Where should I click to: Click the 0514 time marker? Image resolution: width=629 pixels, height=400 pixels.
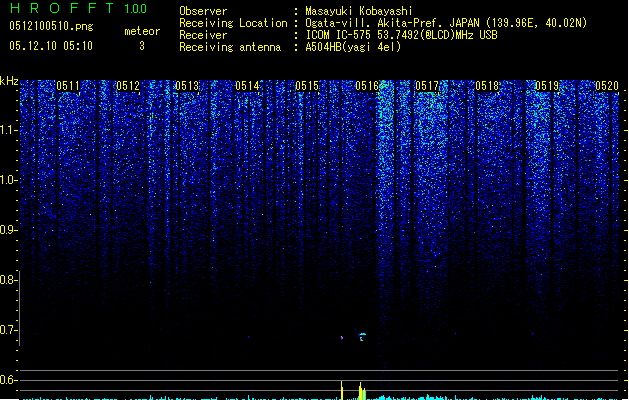[x=248, y=86]
